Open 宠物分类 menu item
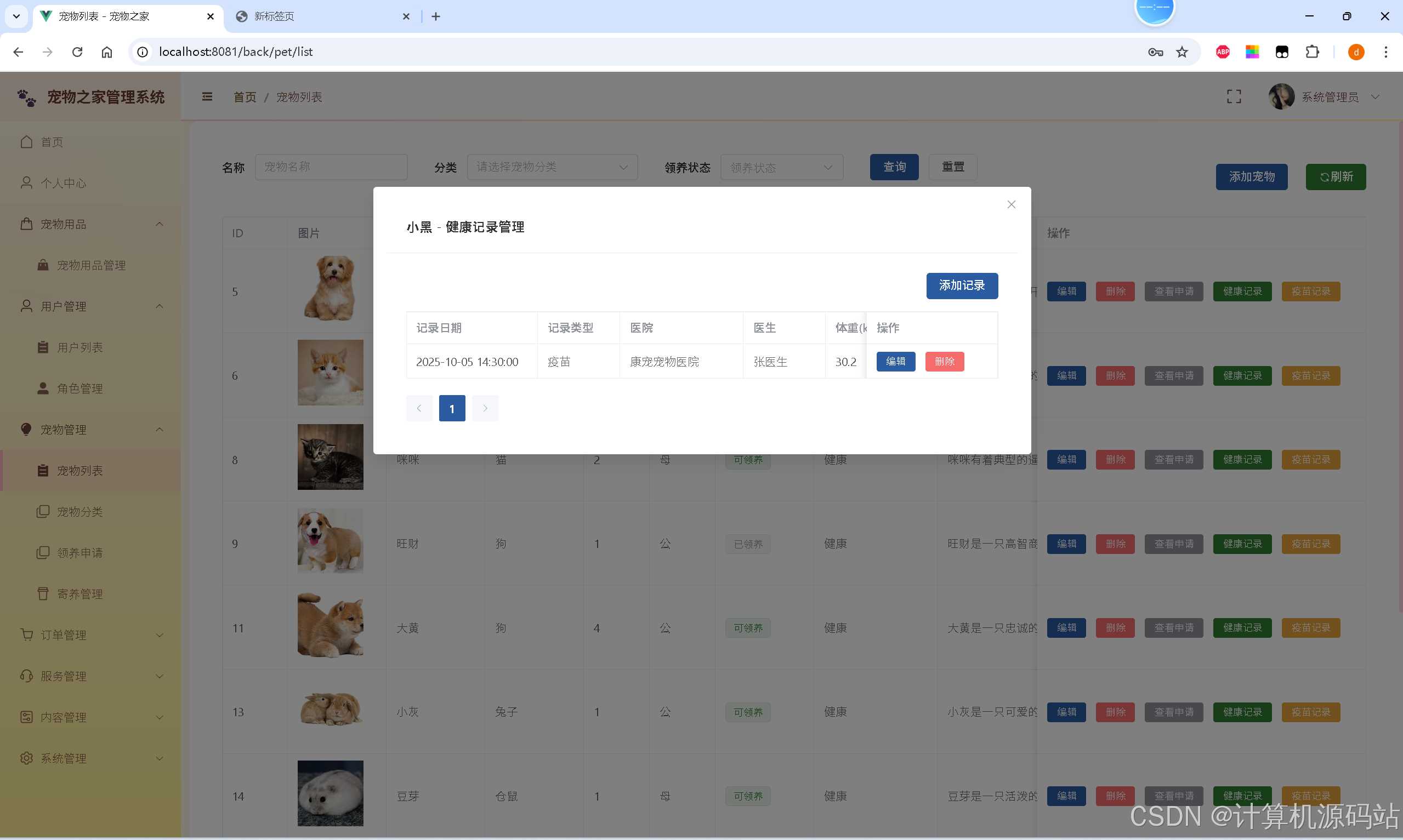The height and width of the screenshot is (840, 1403). (90, 512)
